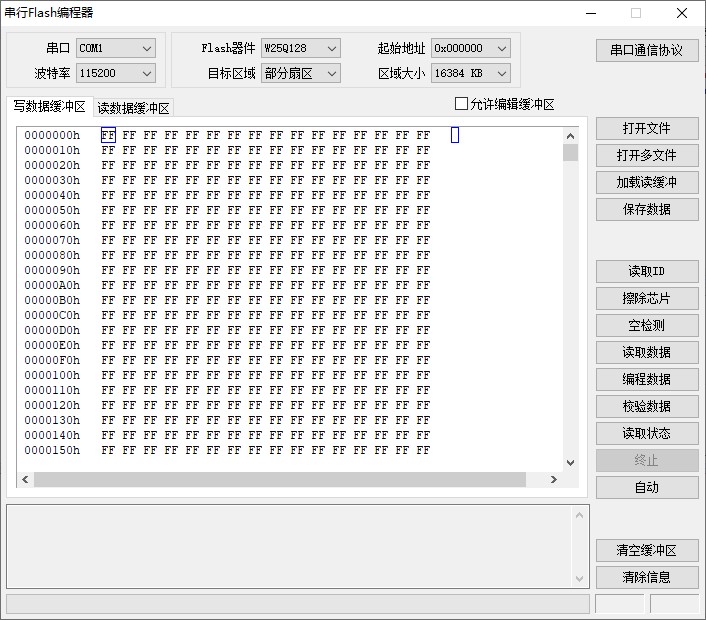Click the 读取状态 button

[647, 434]
